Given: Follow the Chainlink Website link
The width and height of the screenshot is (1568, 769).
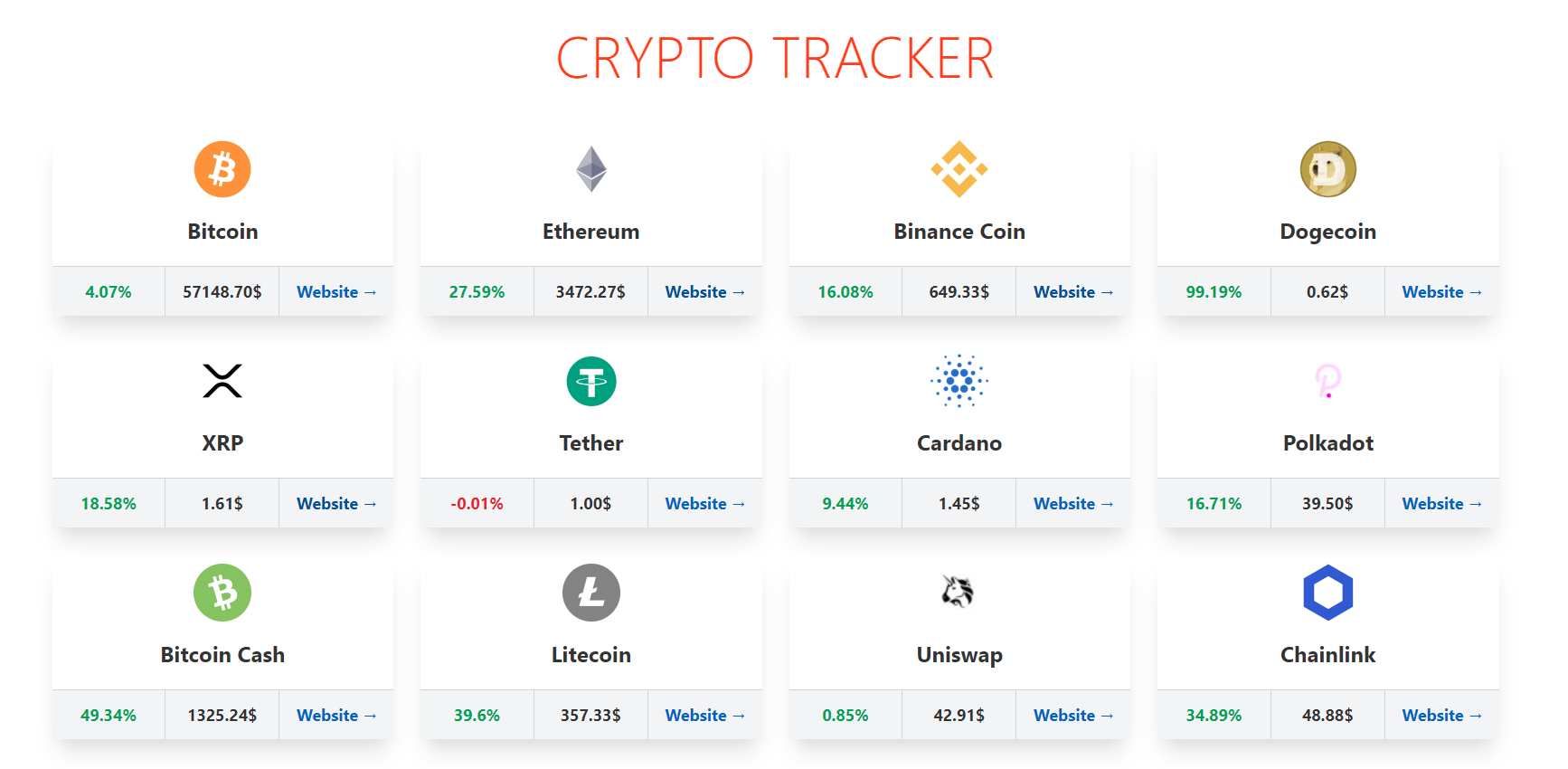Looking at the screenshot, I should coord(1442,716).
